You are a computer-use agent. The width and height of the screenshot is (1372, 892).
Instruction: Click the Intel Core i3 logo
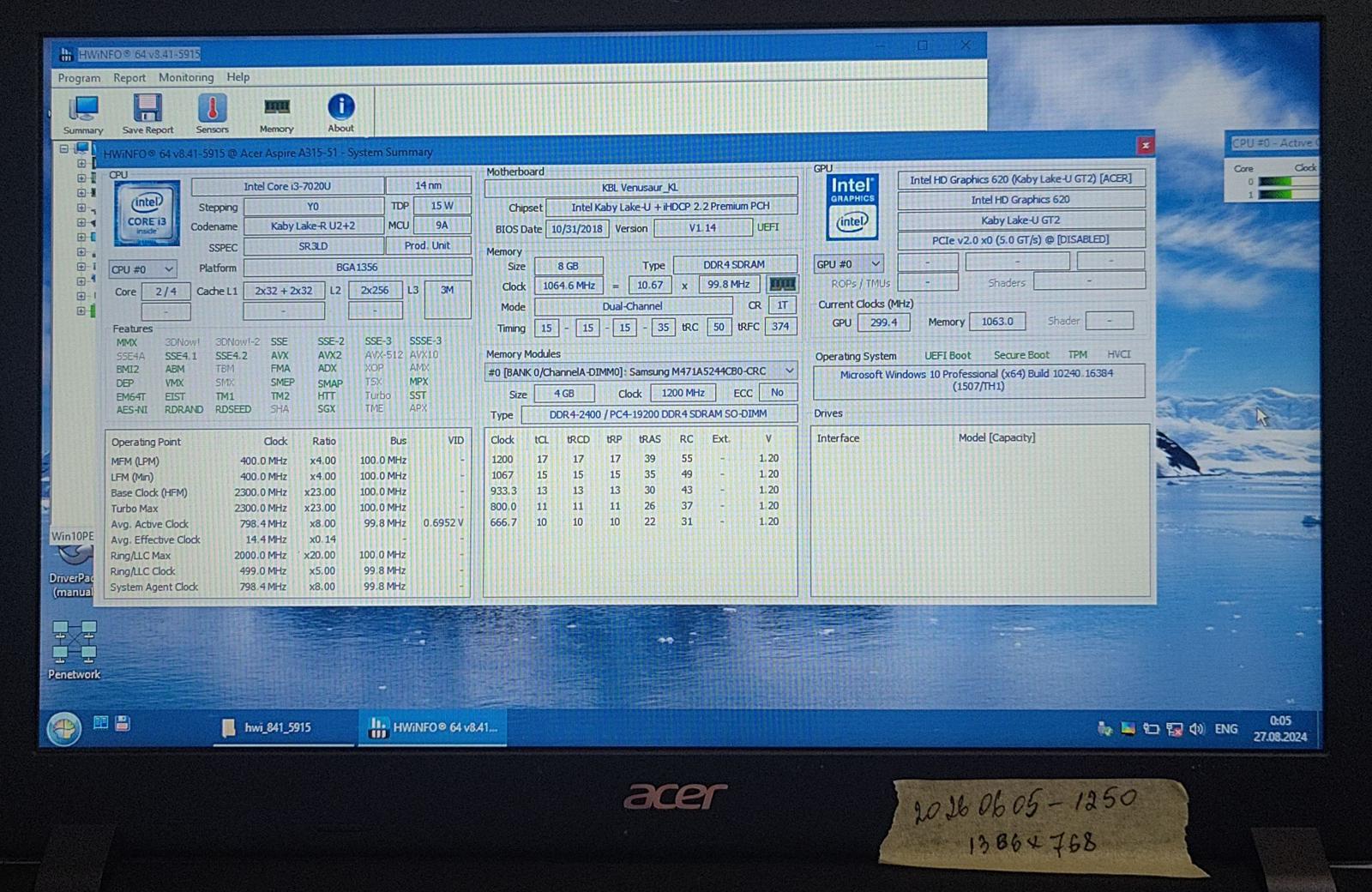tap(147, 213)
